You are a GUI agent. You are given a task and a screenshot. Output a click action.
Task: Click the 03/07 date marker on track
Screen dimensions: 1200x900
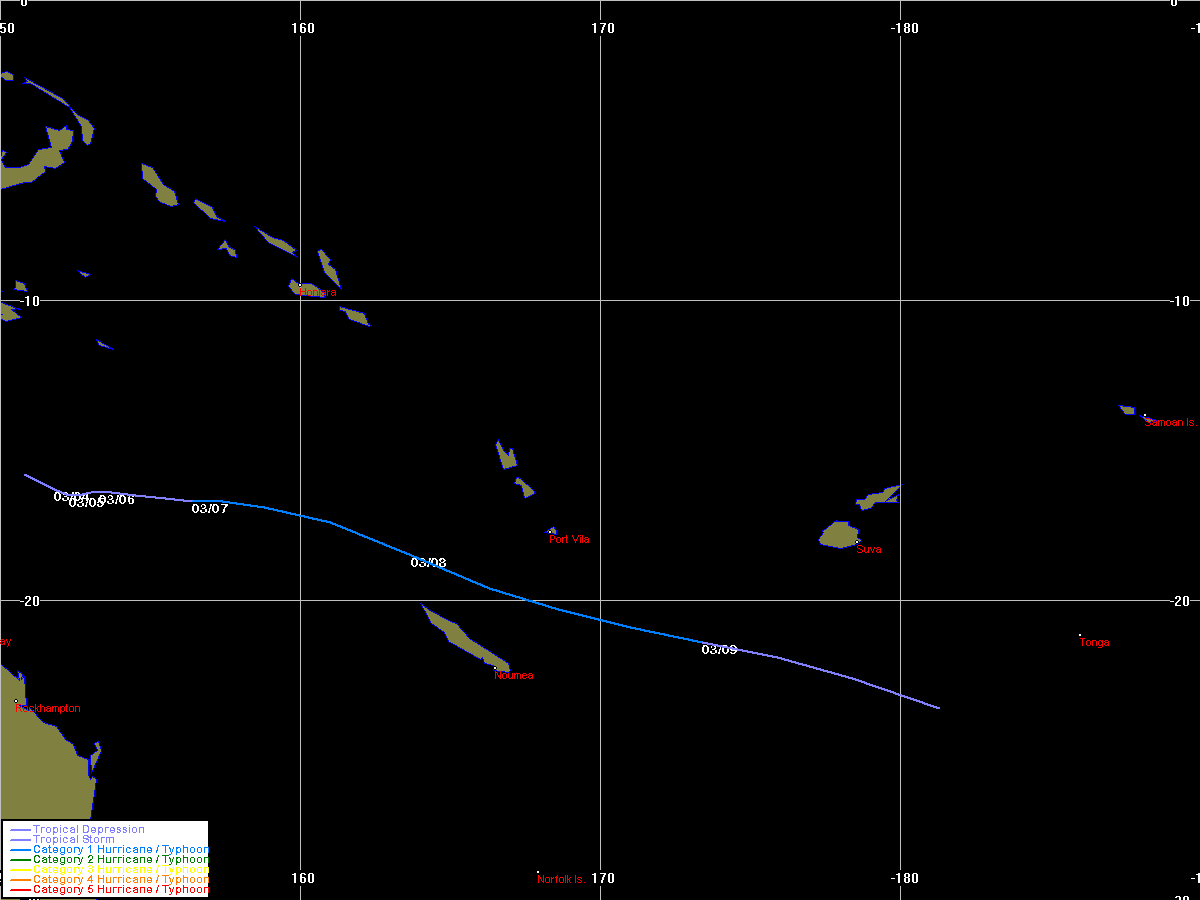coord(210,509)
